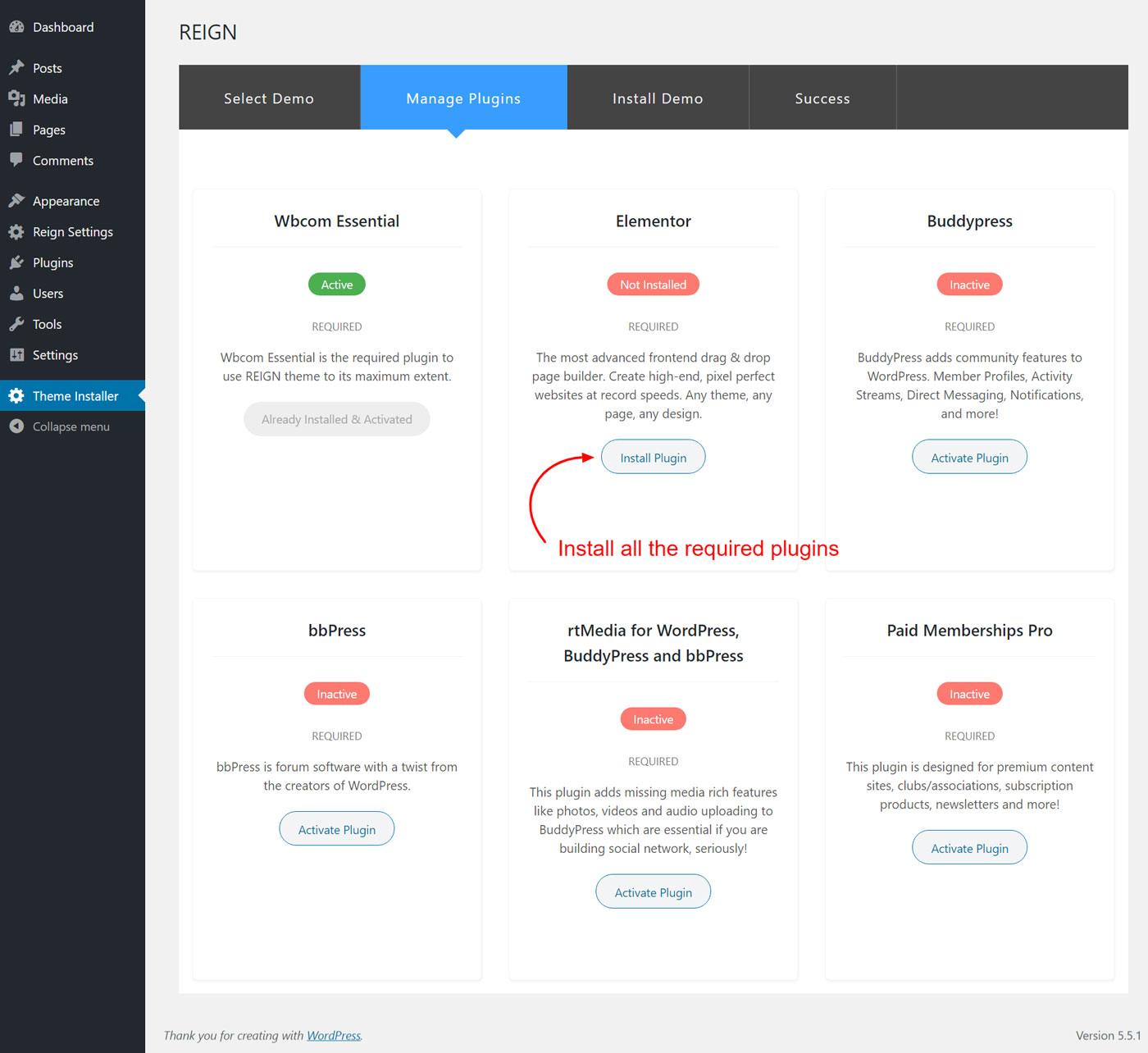The image size is (1148, 1053).
Task: Switch to the Select Demo tab
Action: tap(269, 98)
